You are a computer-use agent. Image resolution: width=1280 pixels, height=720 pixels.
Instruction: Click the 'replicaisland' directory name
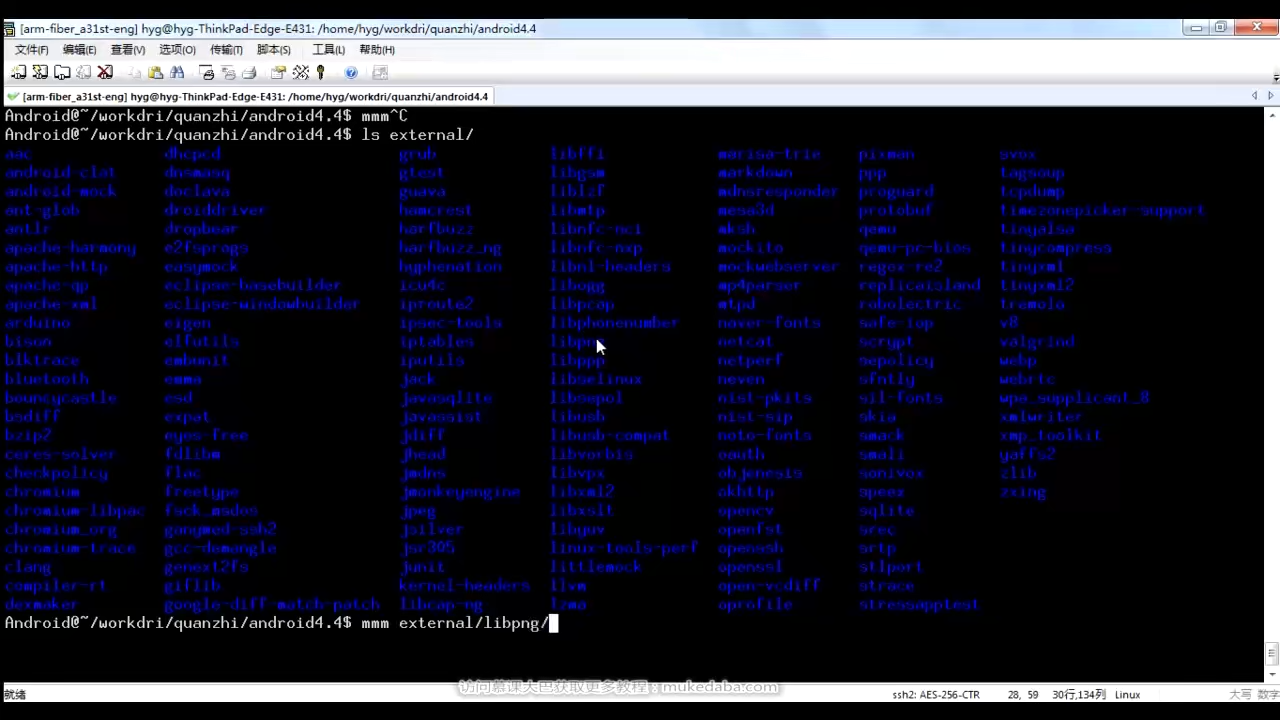point(920,285)
